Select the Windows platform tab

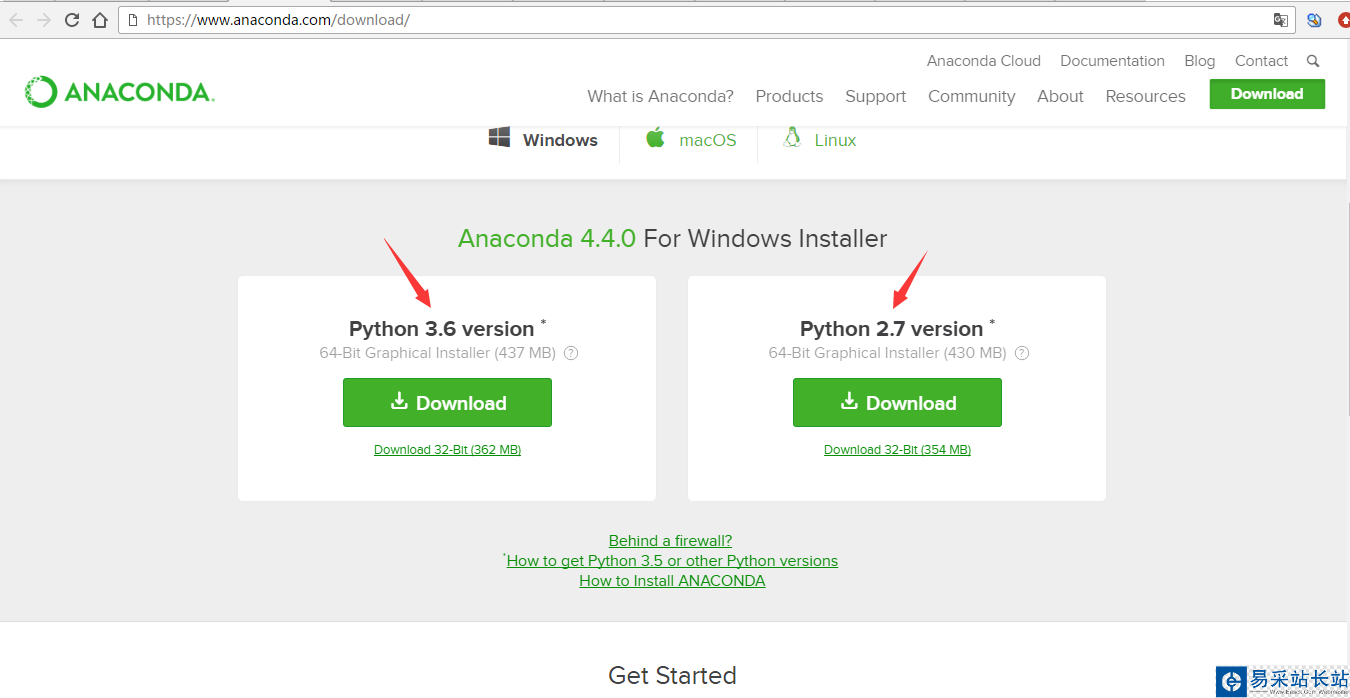coord(543,140)
